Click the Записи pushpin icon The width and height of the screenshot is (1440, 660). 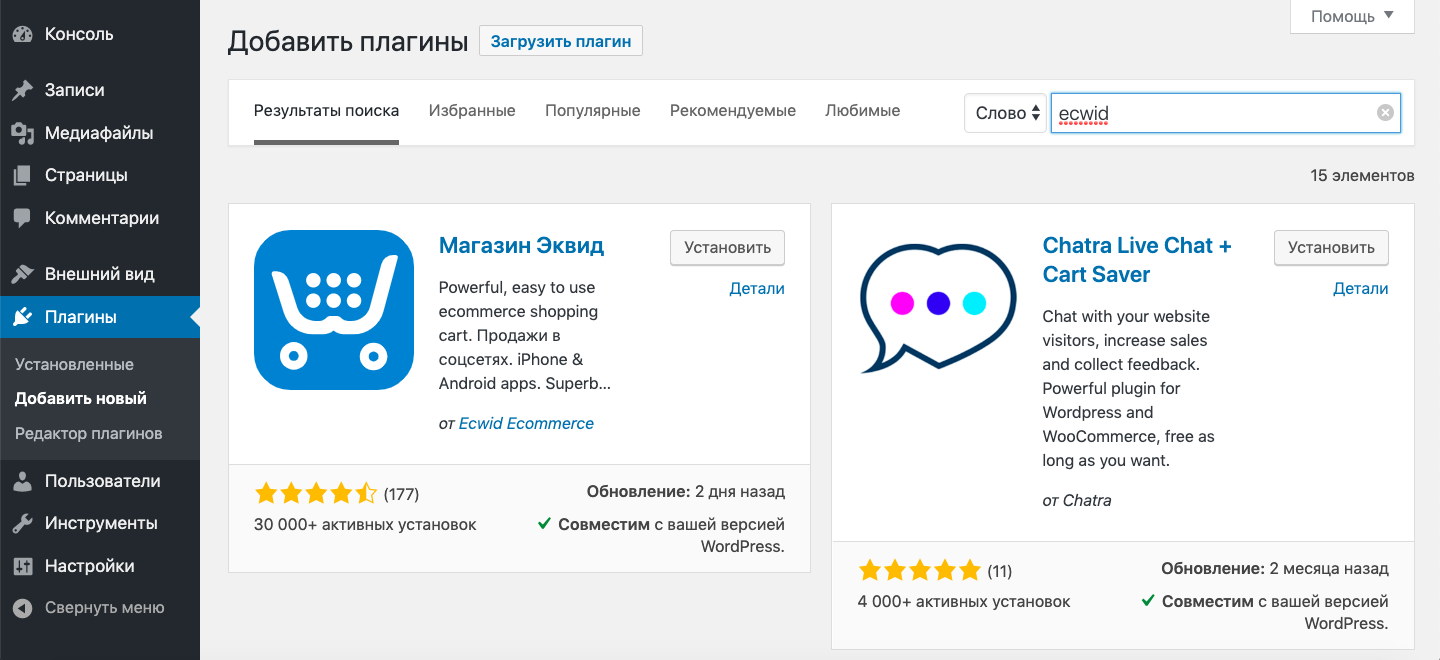(x=23, y=90)
